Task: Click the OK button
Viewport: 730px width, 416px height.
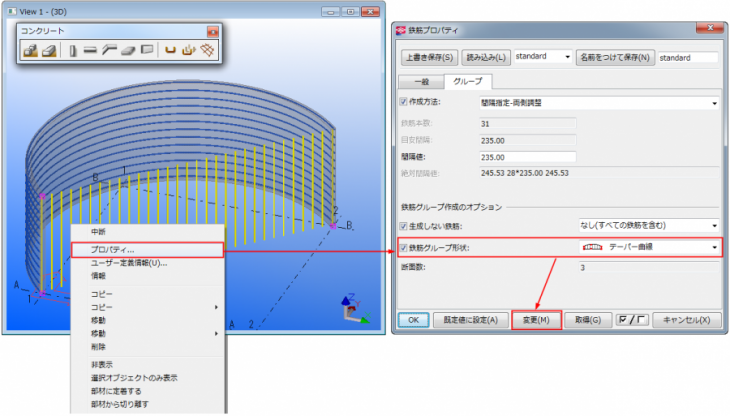Action: pyautogui.click(x=413, y=320)
